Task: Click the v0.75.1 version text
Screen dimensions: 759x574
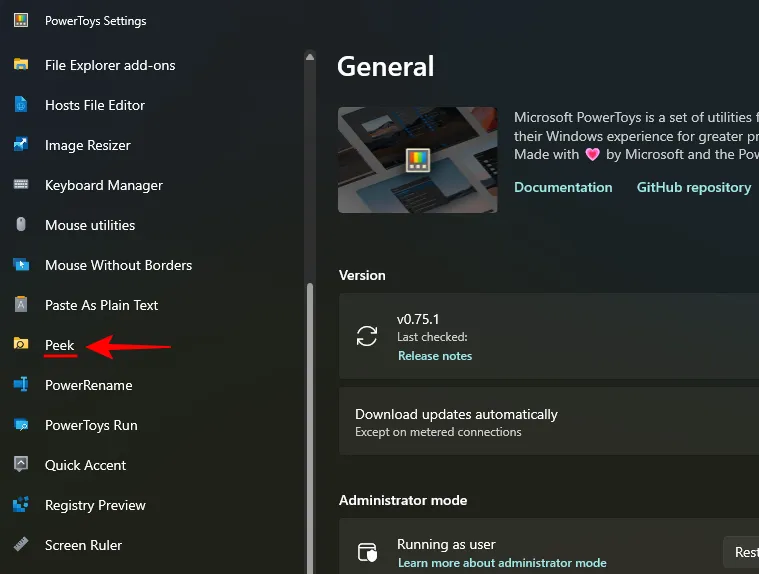Action: click(418, 319)
